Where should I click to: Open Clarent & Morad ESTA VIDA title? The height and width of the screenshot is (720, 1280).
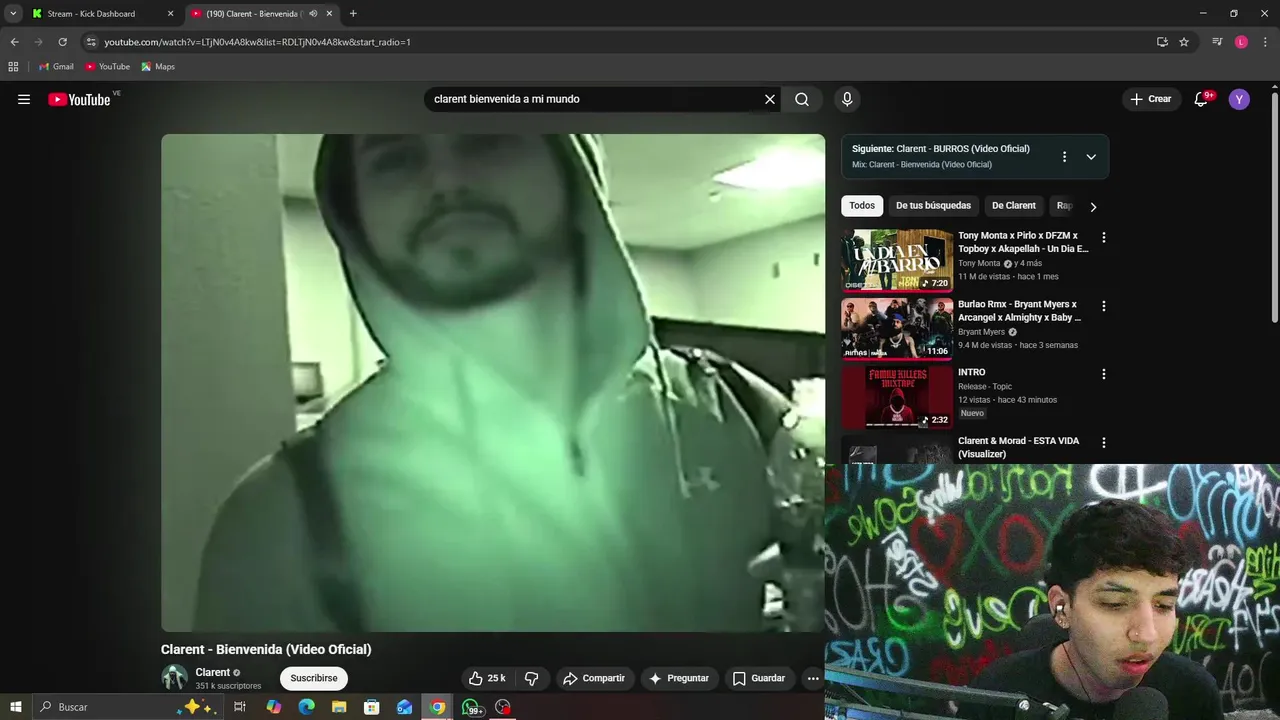pos(1018,447)
